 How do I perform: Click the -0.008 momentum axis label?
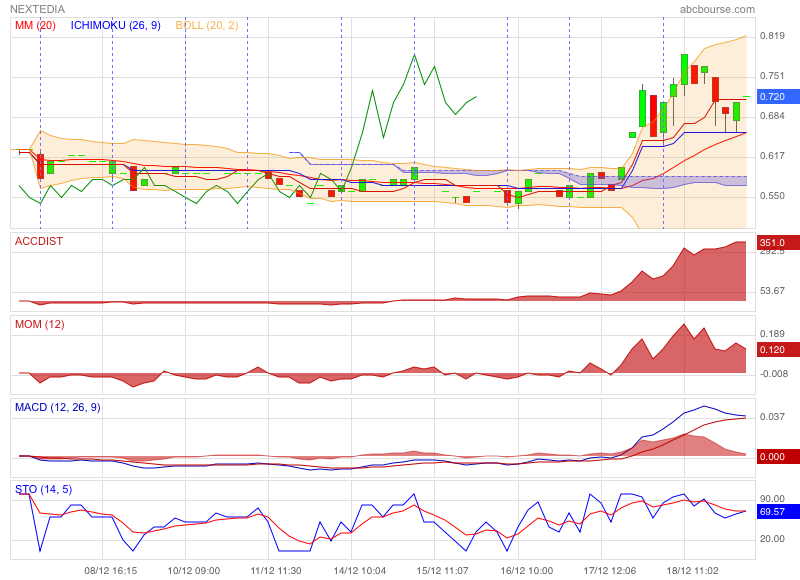(773, 374)
